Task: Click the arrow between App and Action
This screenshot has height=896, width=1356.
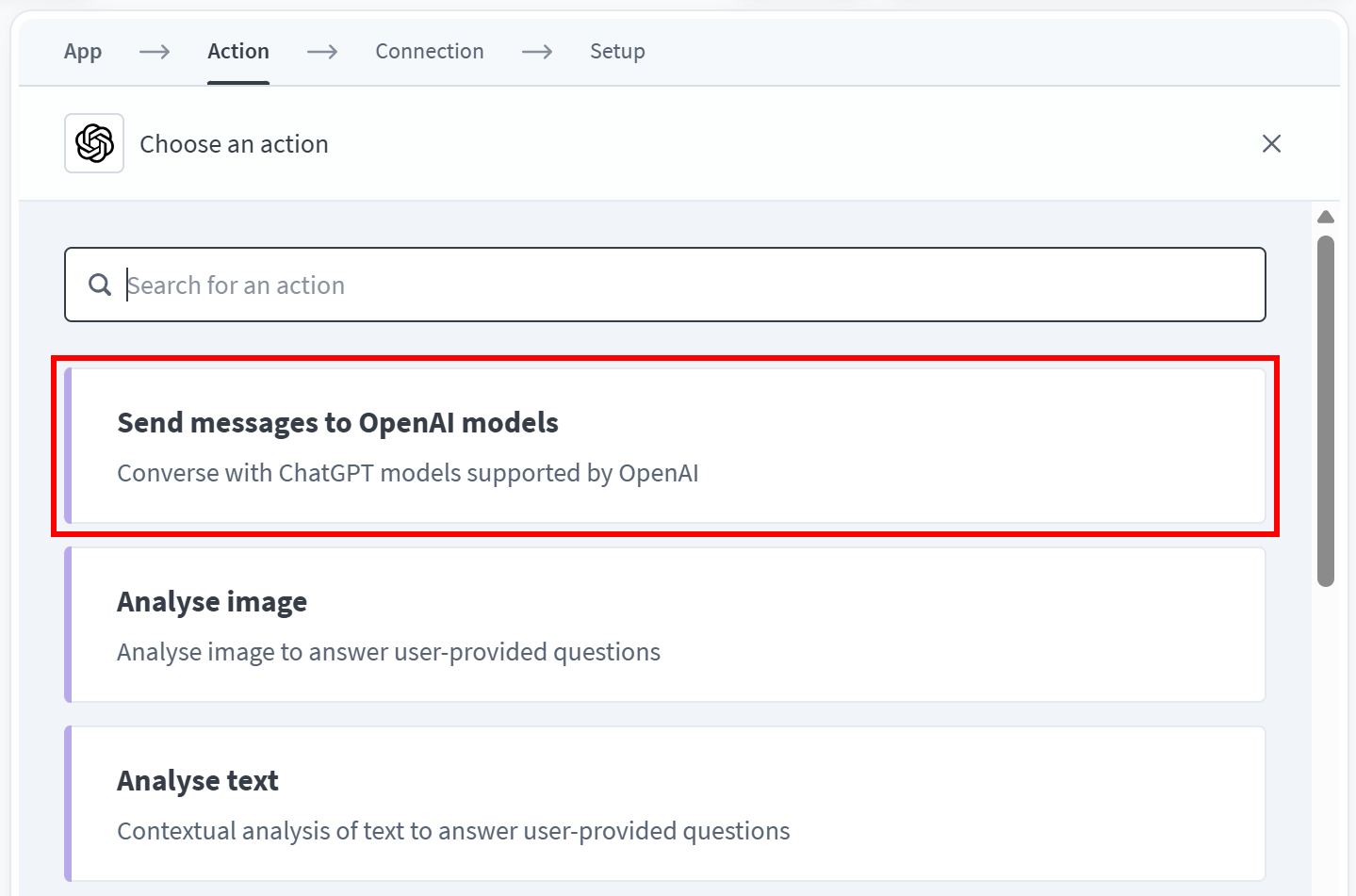Action: coord(155,51)
